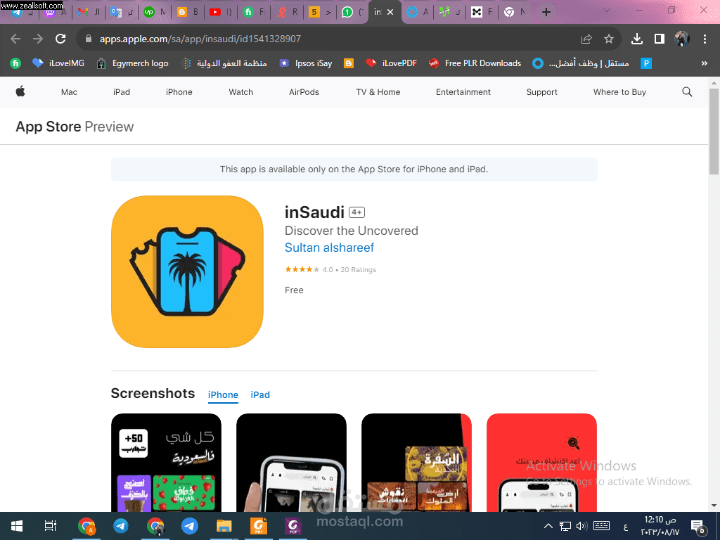Open the volume speaker tray icon

582,526
